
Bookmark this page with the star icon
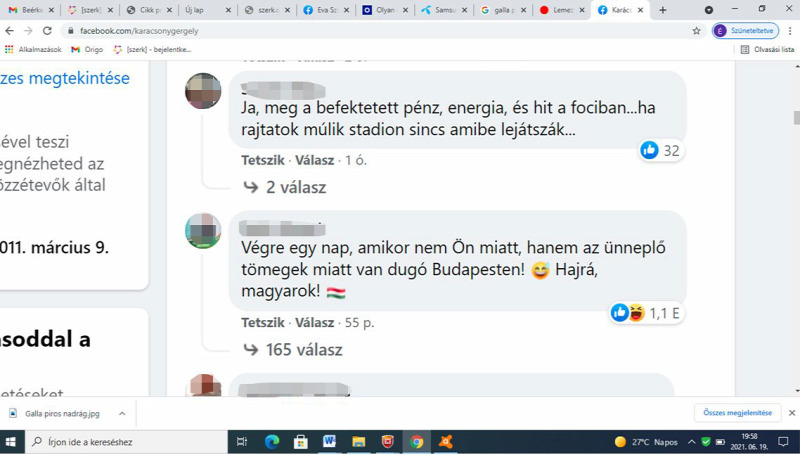(696, 31)
